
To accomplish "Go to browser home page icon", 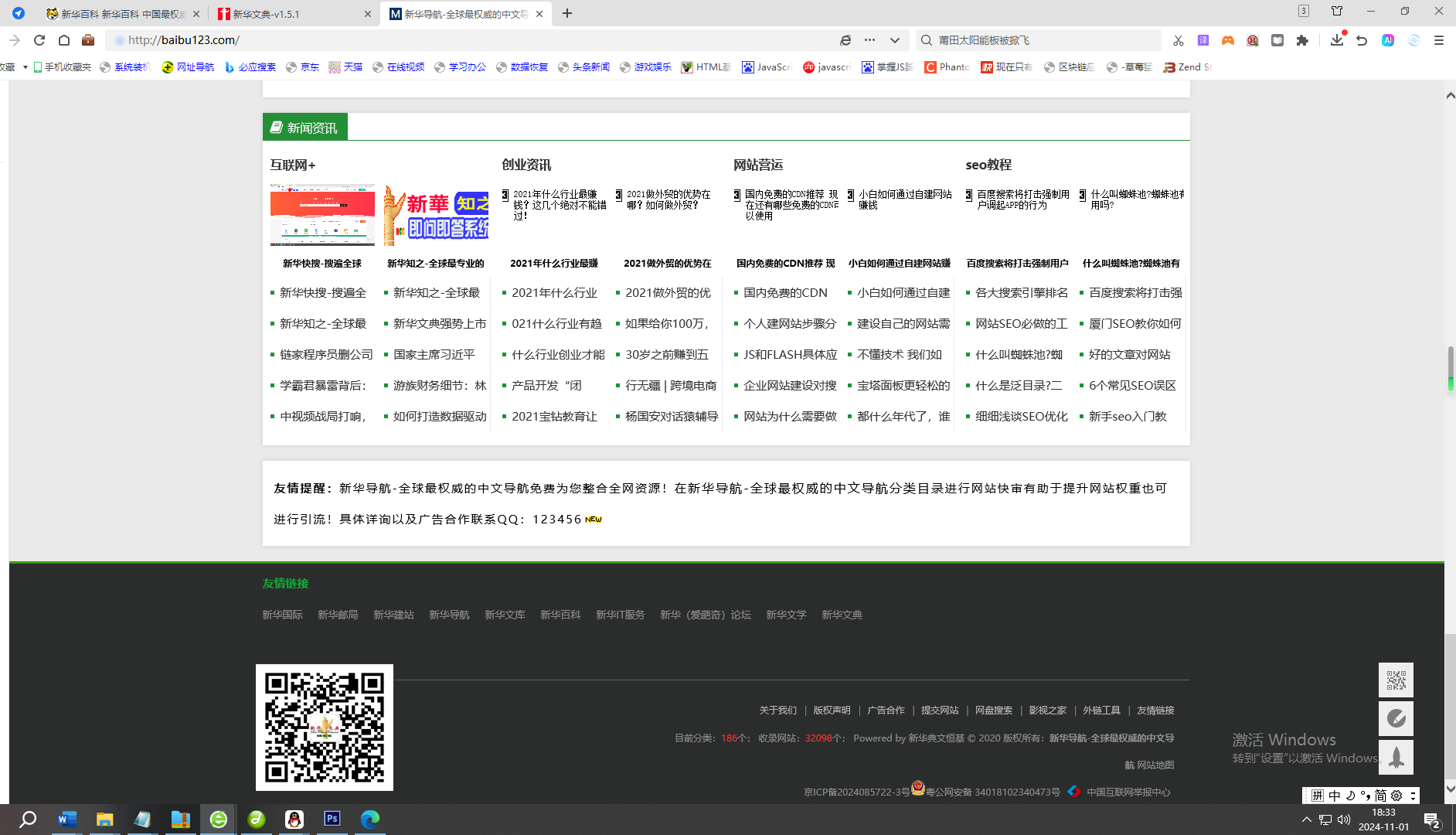I will coord(64,40).
